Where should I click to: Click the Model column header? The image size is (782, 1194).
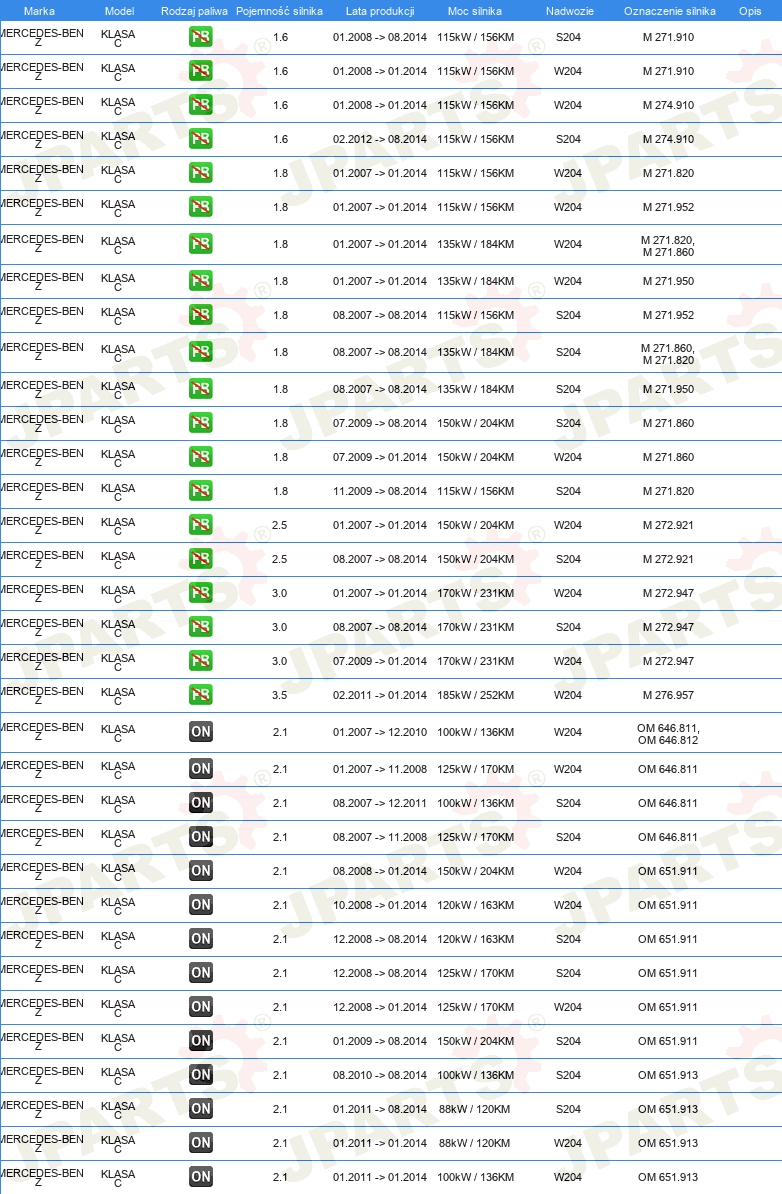120,11
